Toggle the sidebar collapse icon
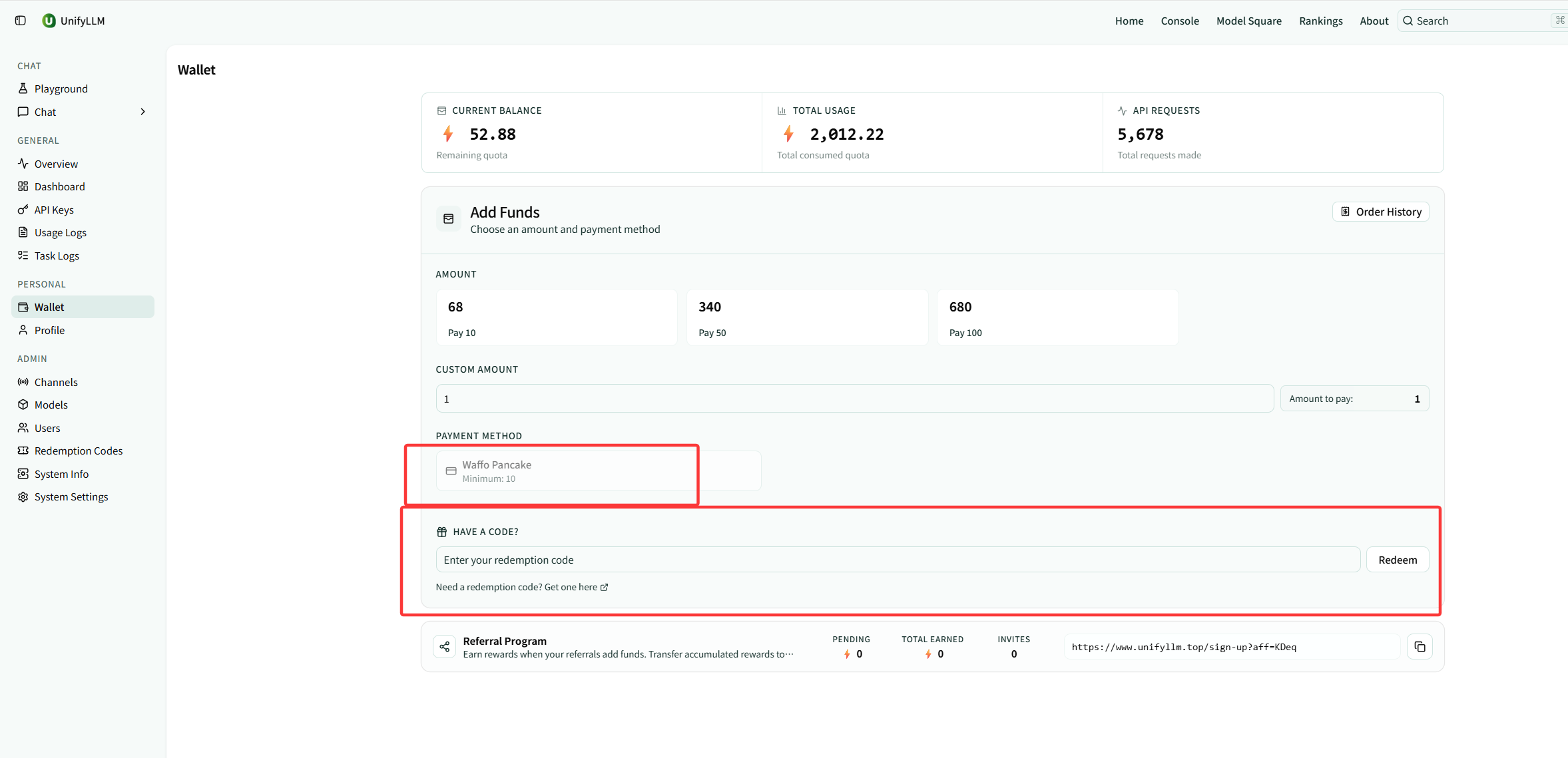The height and width of the screenshot is (758, 1568). click(21, 21)
